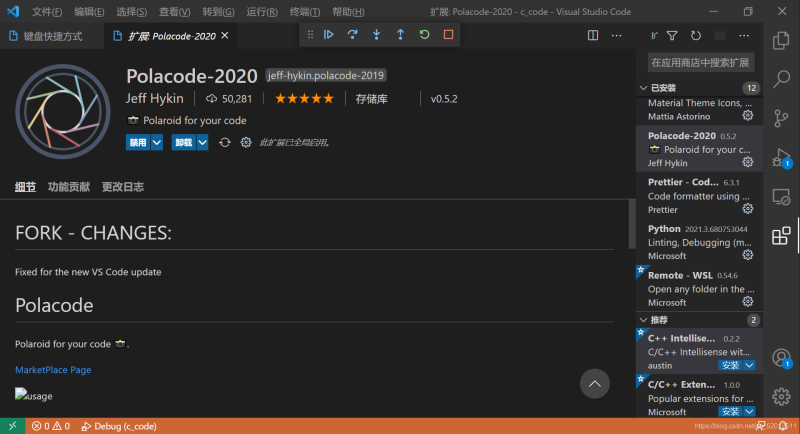The height and width of the screenshot is (434, 800).
Task: Step over in the debug toolbar
Action: click(x=352, y=35)
